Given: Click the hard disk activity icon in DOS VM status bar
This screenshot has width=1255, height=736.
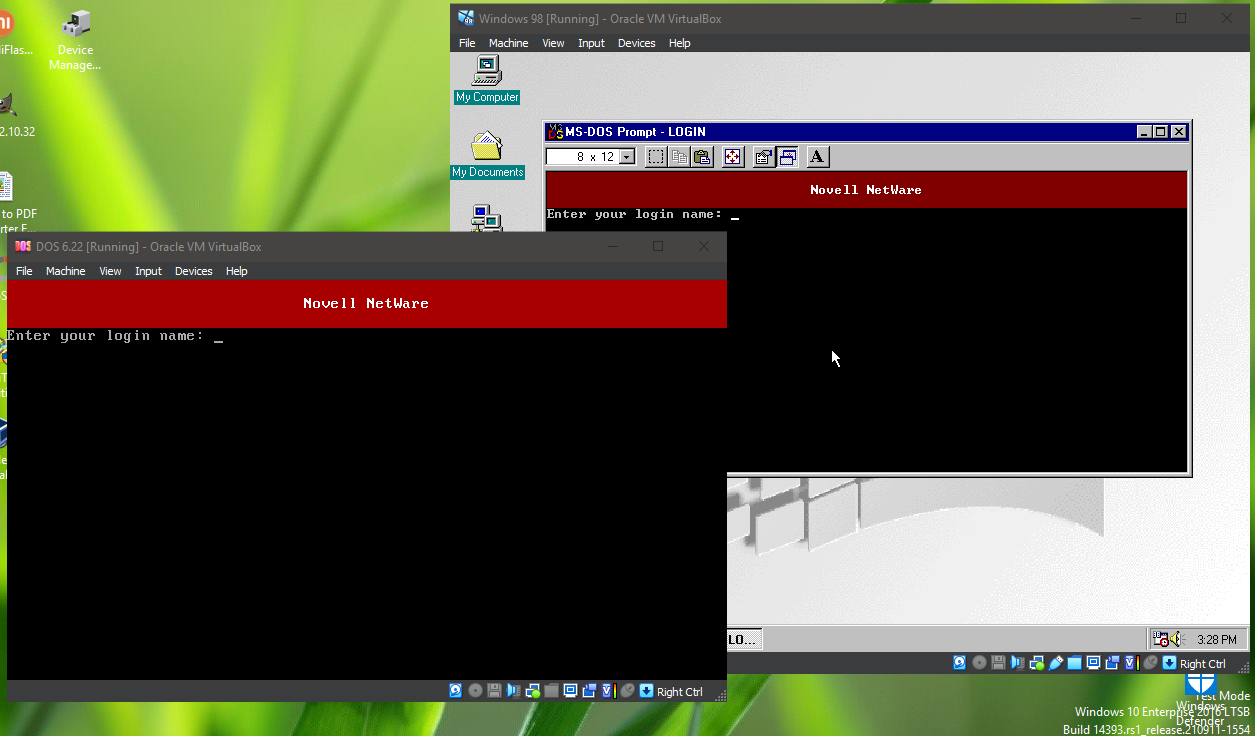Looking at the screenshot, I should click(x=455, y=690).
